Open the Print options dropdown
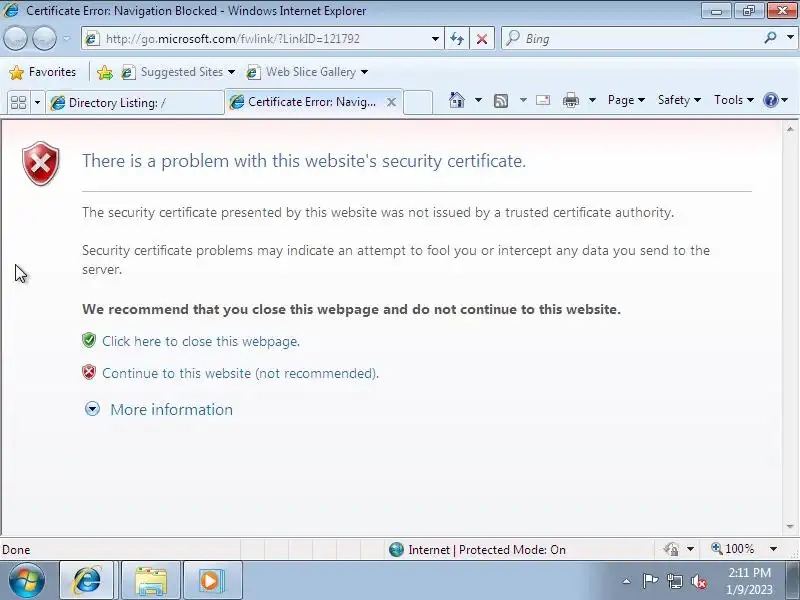The width and height of the screenshot is (800, 600). pos(592,100)
